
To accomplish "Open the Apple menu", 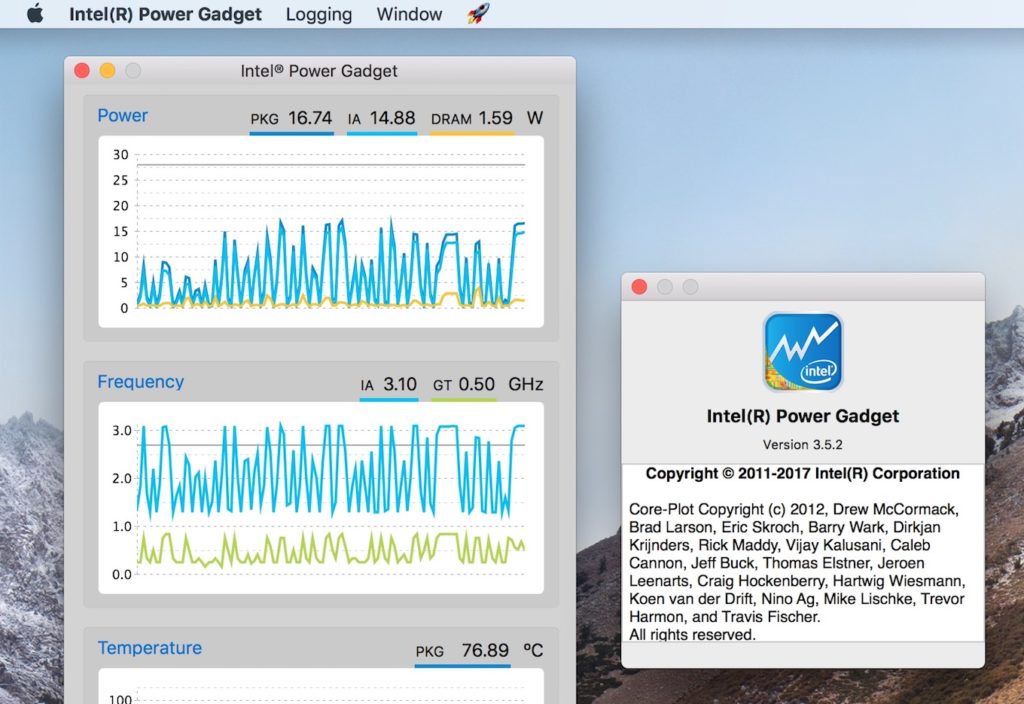I will (x=35, y=14).
